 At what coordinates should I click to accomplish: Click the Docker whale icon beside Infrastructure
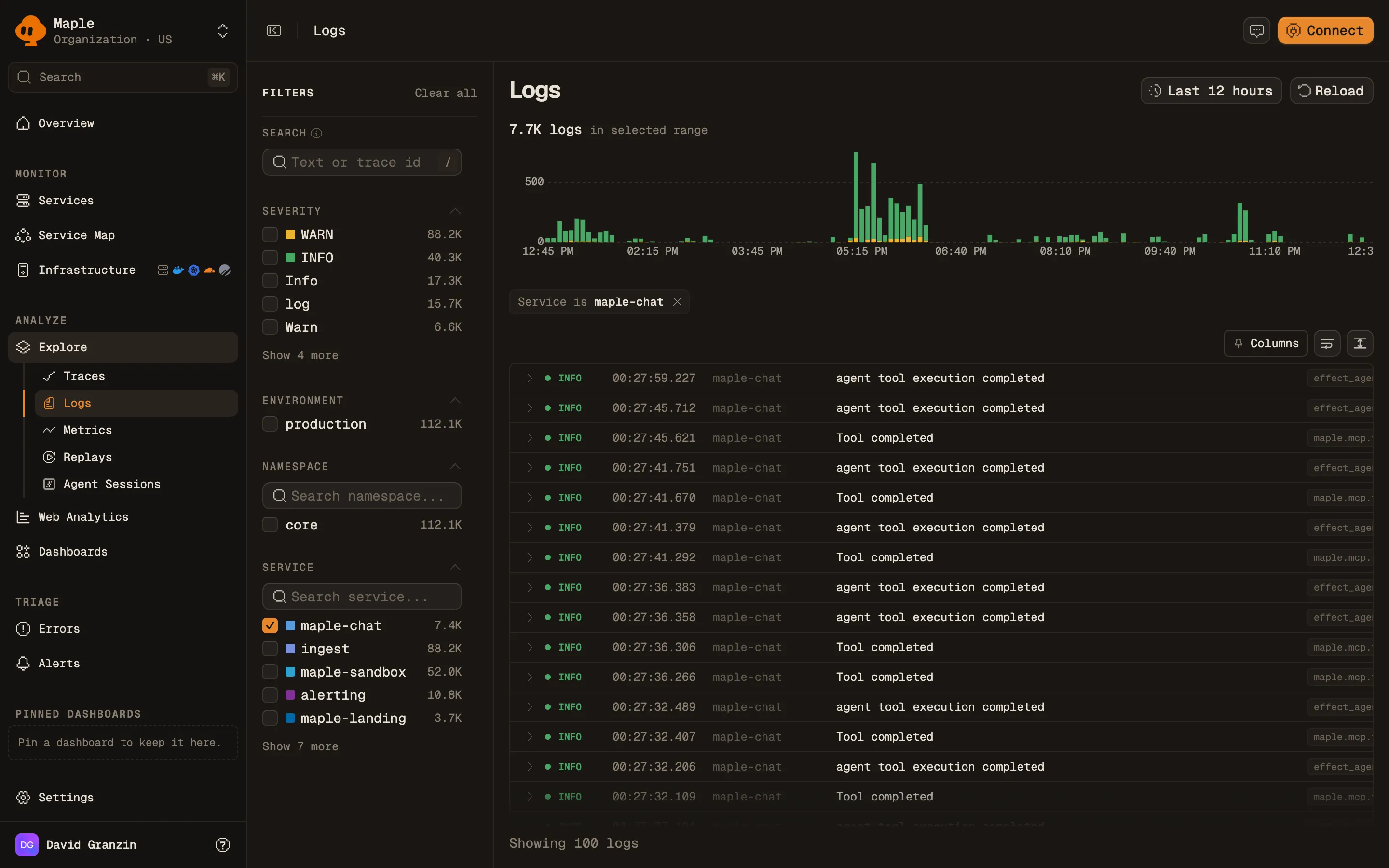(178, 270)
